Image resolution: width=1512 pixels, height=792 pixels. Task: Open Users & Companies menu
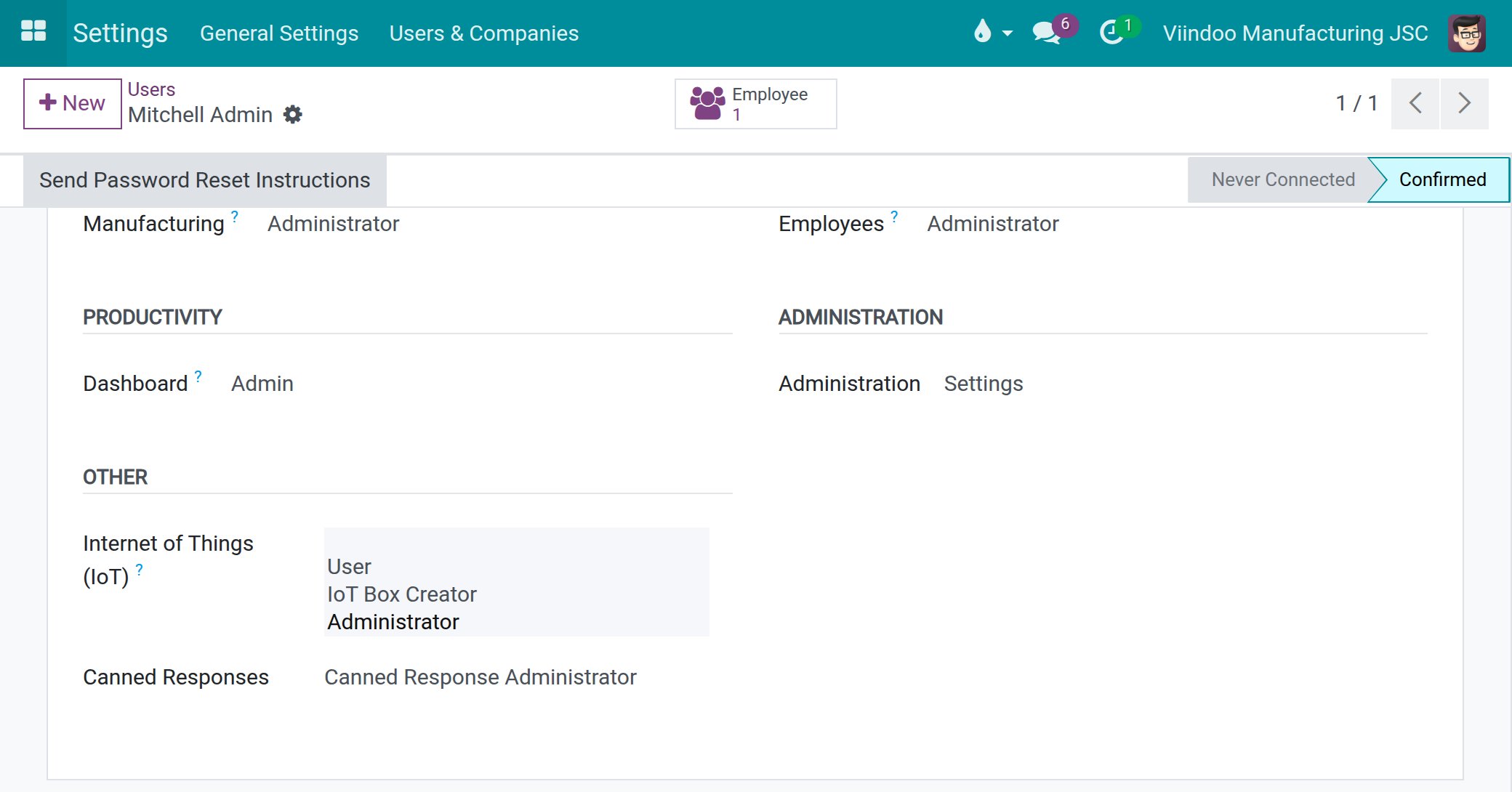coord(484,33)
